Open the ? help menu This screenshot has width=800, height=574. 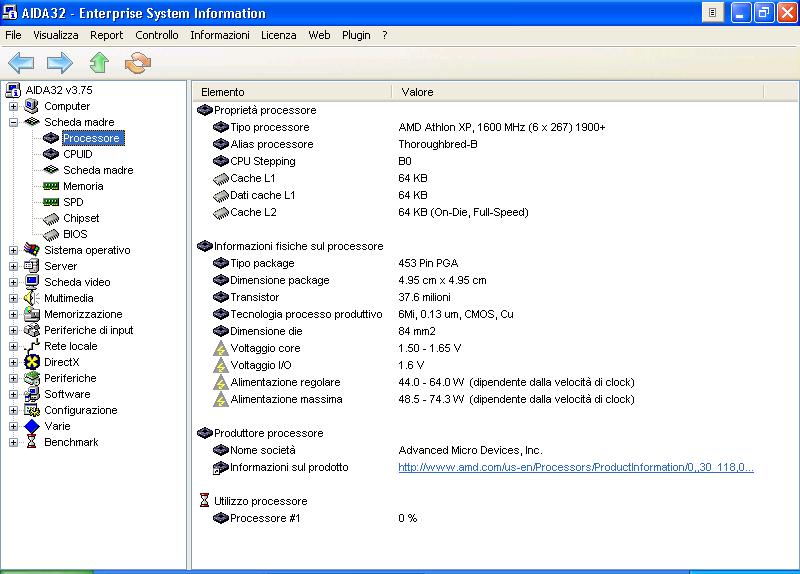(x=385, y=35)
